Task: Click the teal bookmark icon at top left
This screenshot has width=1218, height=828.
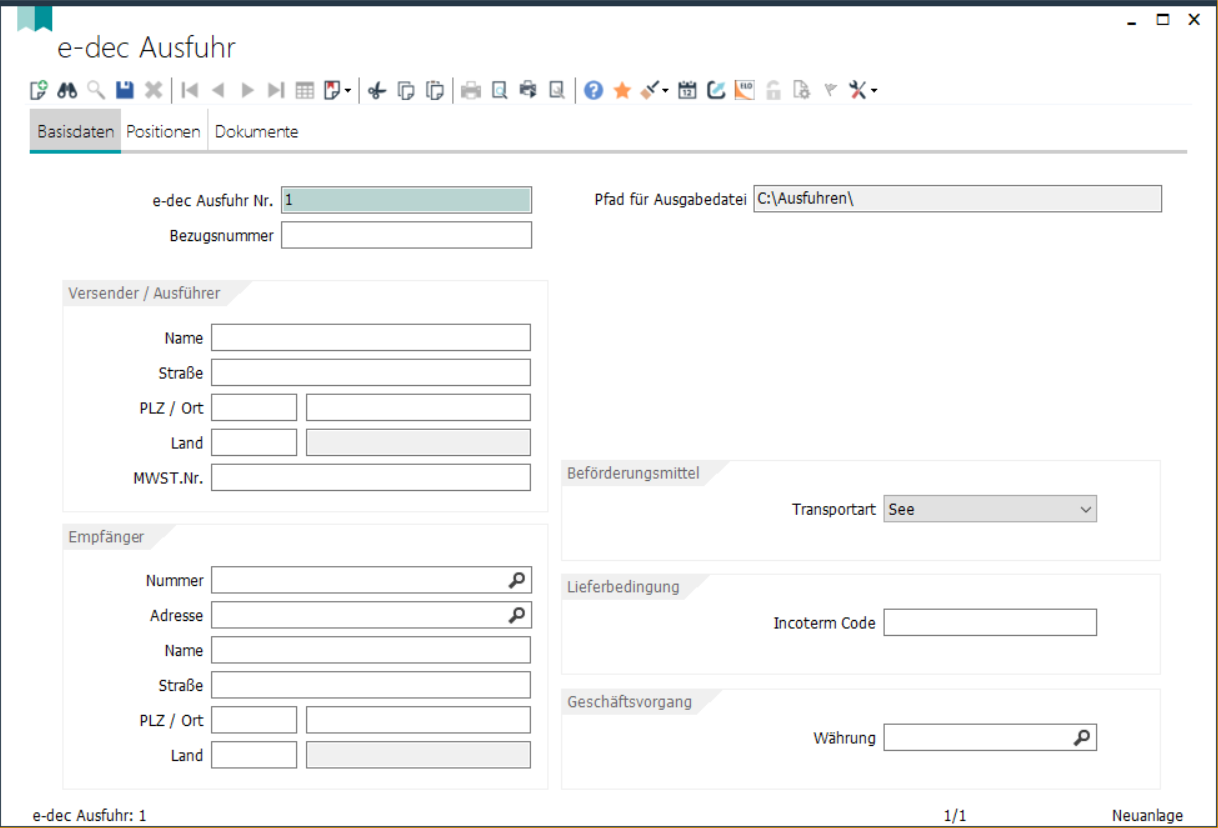Action: (x=34, y=17)
